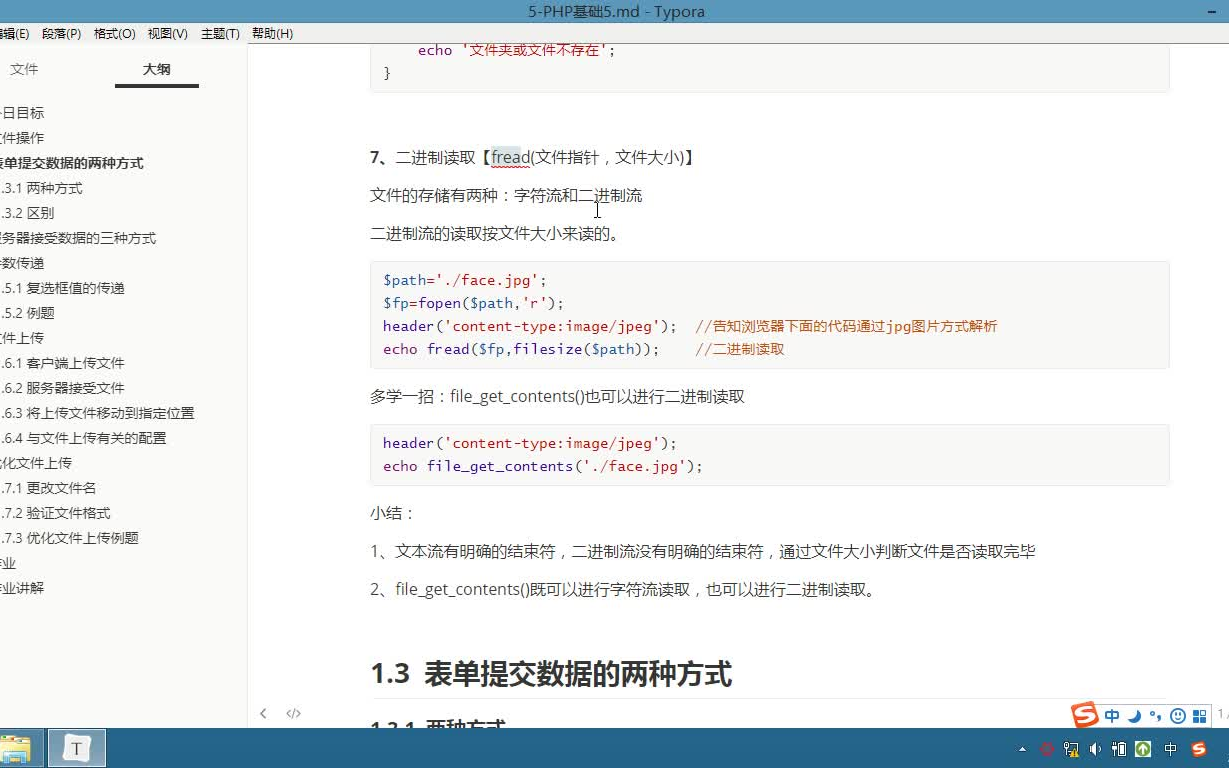
Task: Open the volume control in the system tray
Action: (1094, 748)
